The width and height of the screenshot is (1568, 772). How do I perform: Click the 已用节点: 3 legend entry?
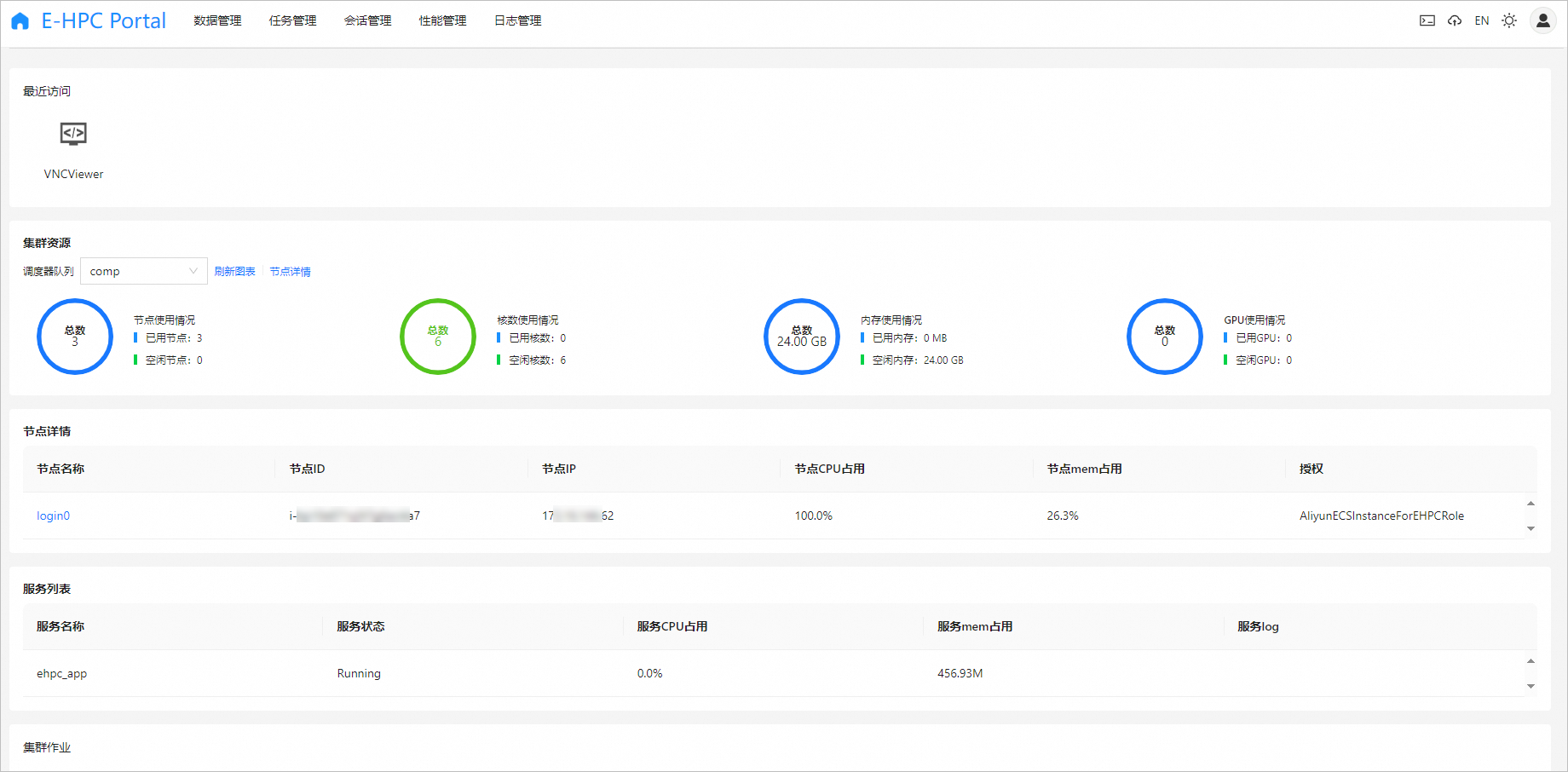[x=168, y=338]
